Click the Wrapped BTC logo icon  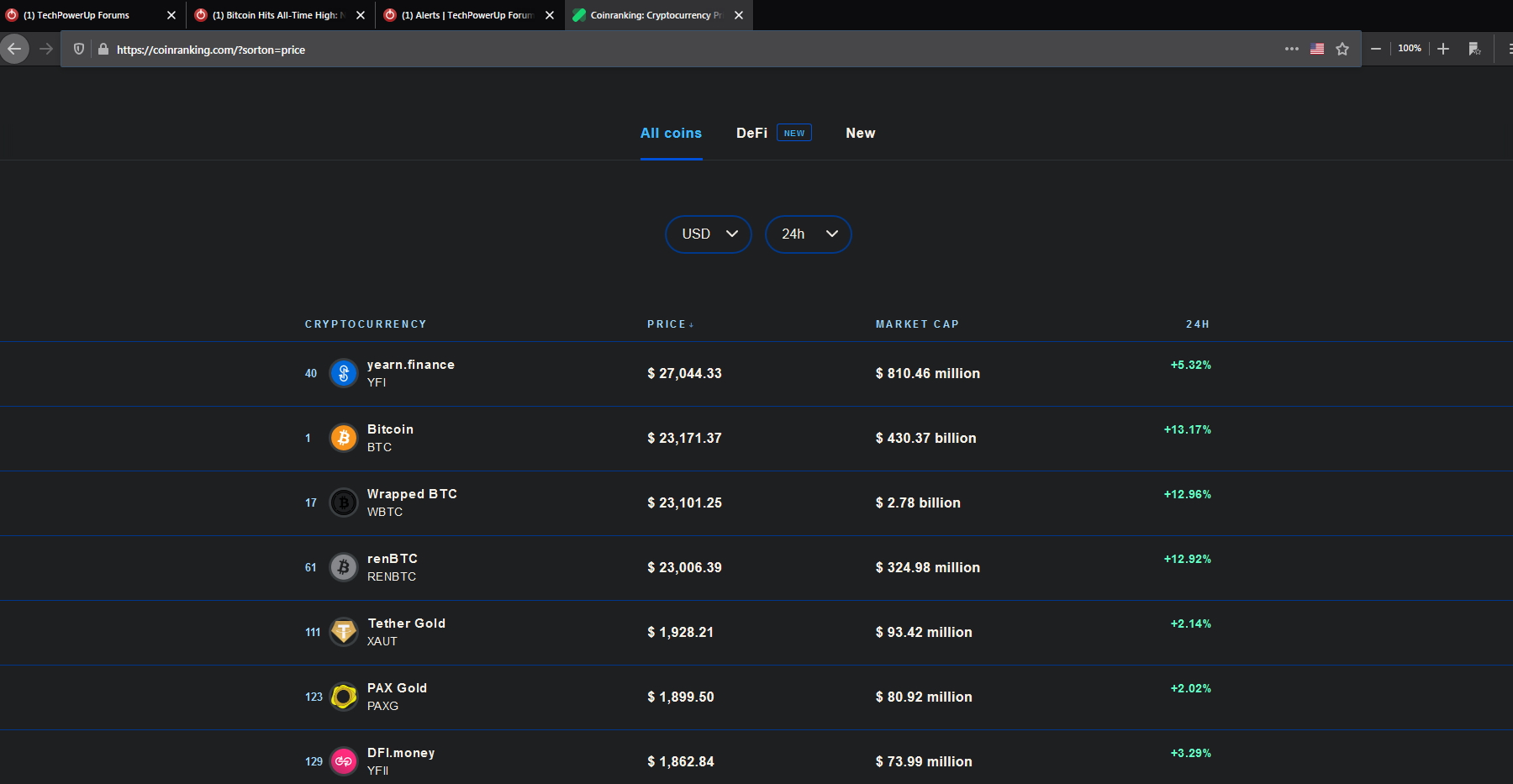pos(343,502)
